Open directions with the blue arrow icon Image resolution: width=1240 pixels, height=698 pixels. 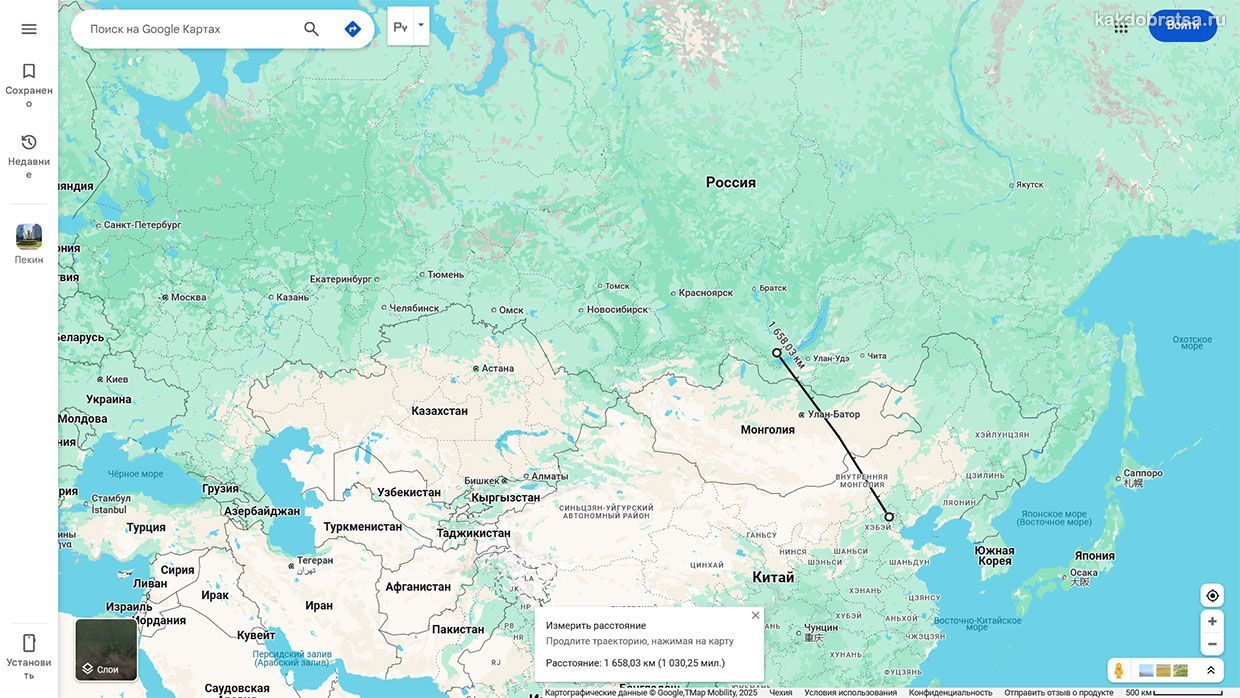(353, 29)
